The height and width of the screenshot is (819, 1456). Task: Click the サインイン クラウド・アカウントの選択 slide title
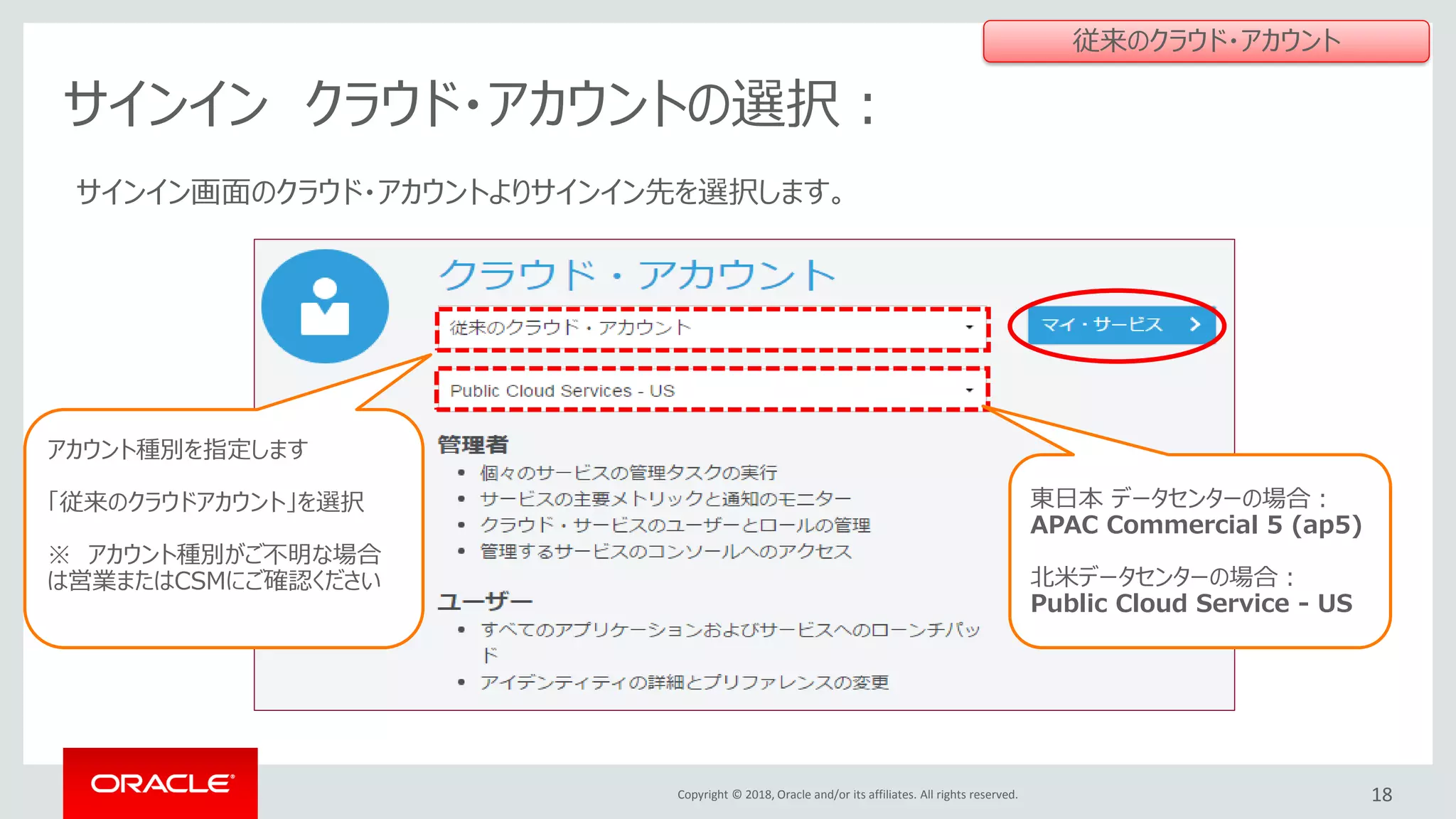click(x=470, y=104)
